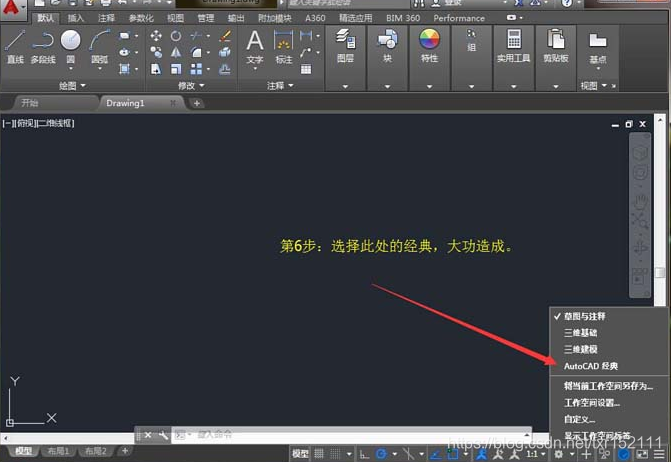The height and width of the screenshot is (462, 671).
Task: Click the 基点 base point button
Action: (598, 48)
